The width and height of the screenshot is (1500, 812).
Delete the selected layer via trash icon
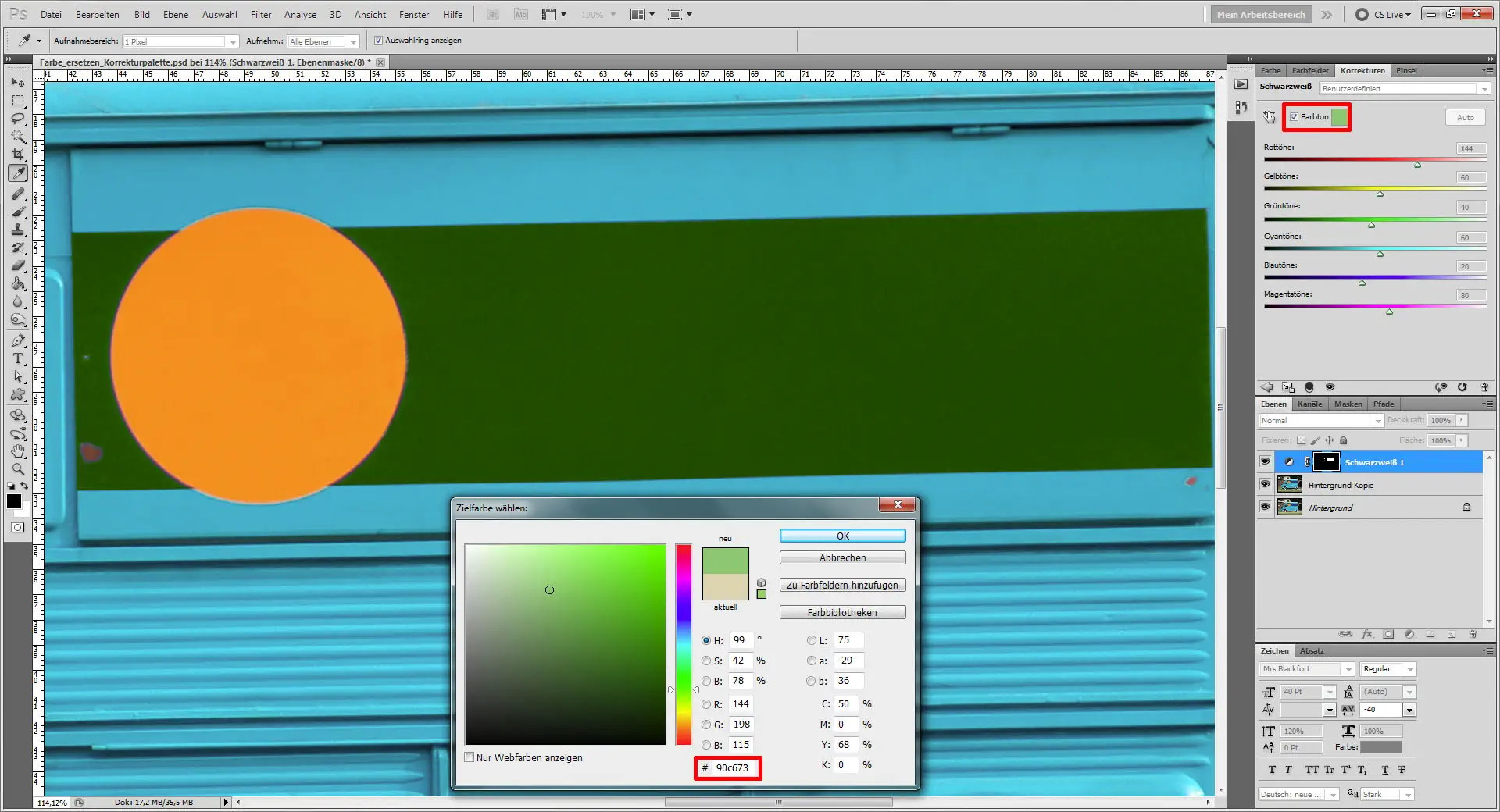(x=1473, y=634)
